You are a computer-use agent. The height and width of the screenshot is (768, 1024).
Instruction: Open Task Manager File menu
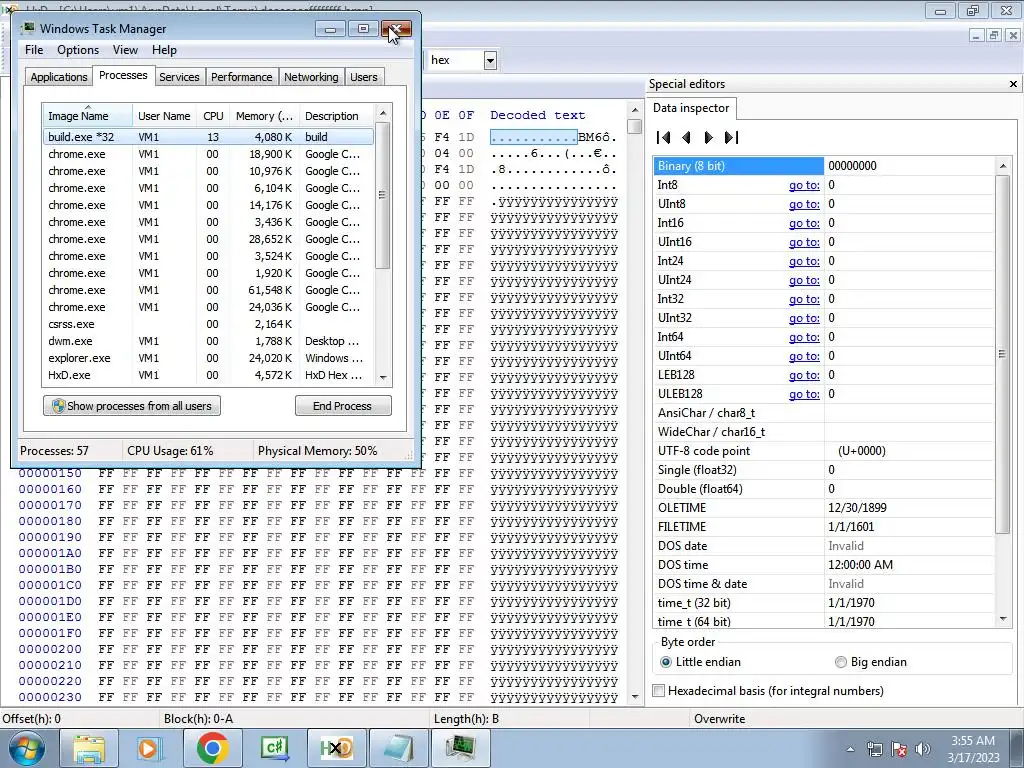pyautogui.click(x=34, y=50)
